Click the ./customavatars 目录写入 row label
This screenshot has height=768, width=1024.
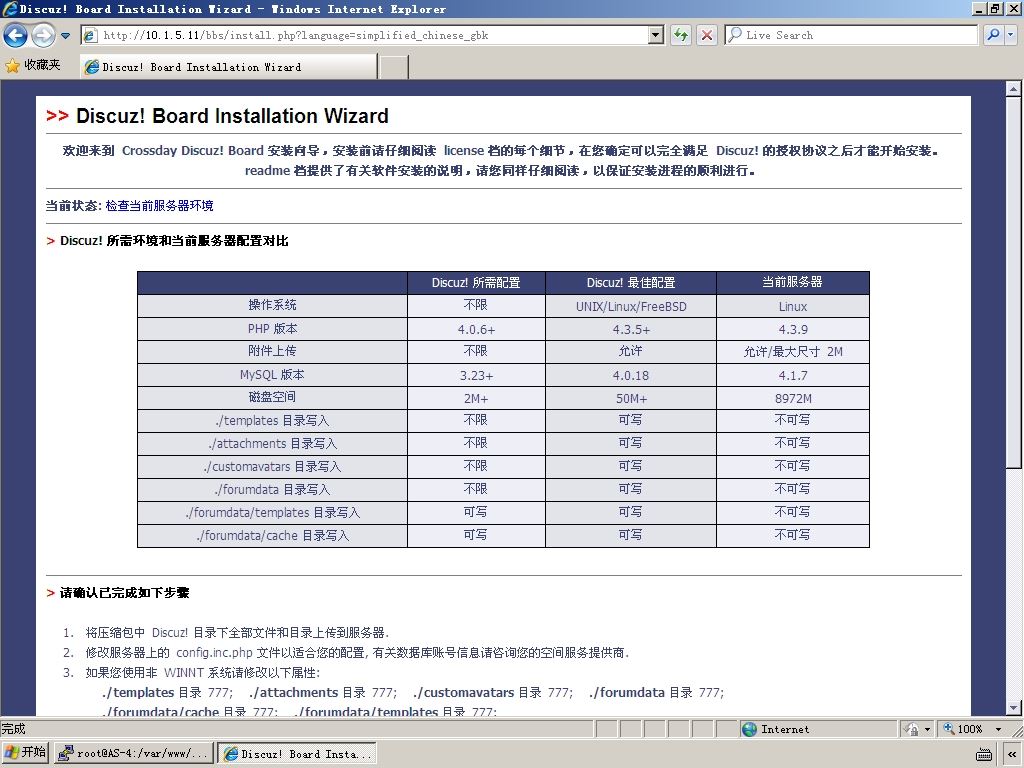[272, 466]
